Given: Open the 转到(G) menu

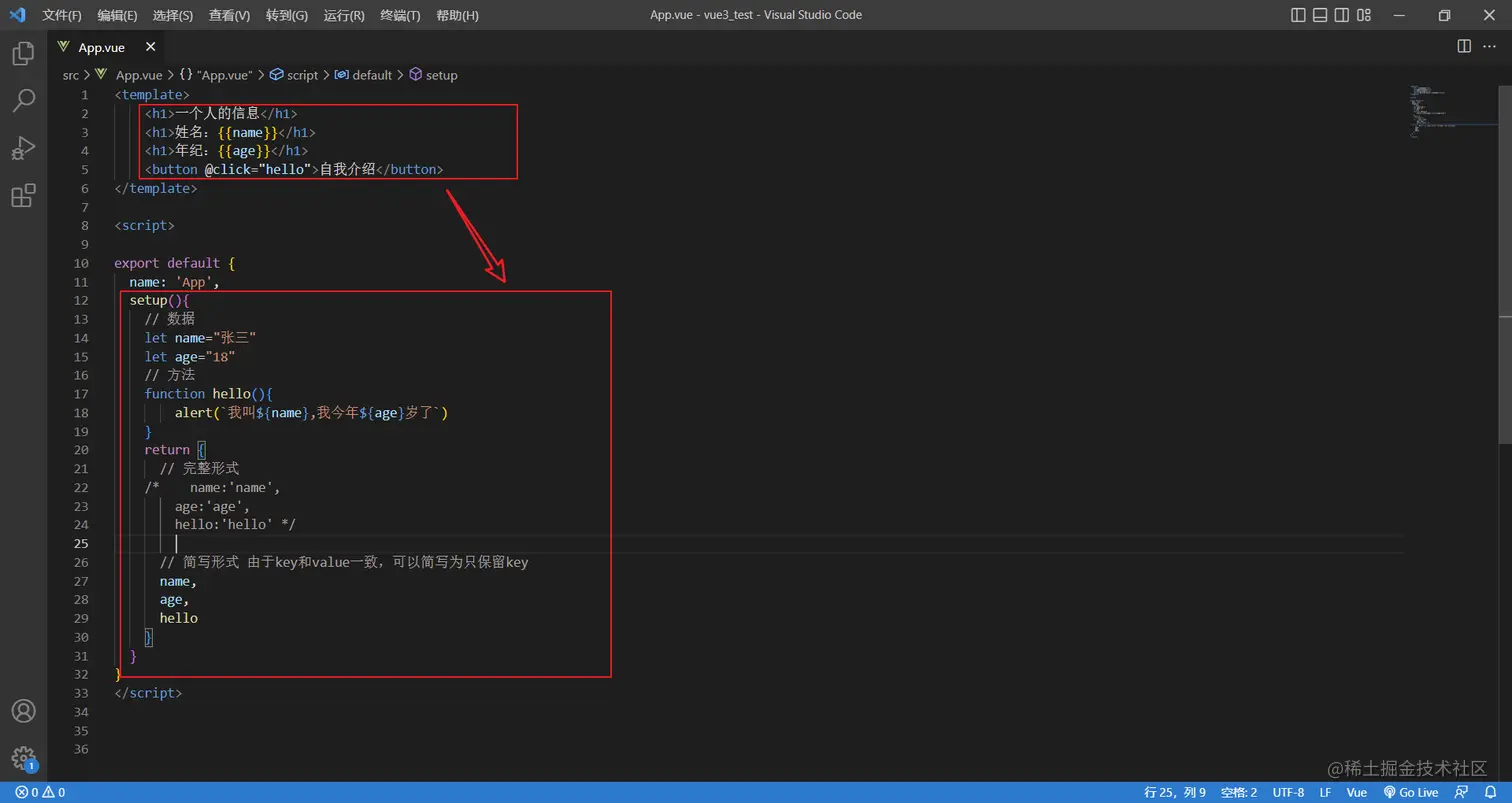Looking at the screenshot, I should coord(287,15).
